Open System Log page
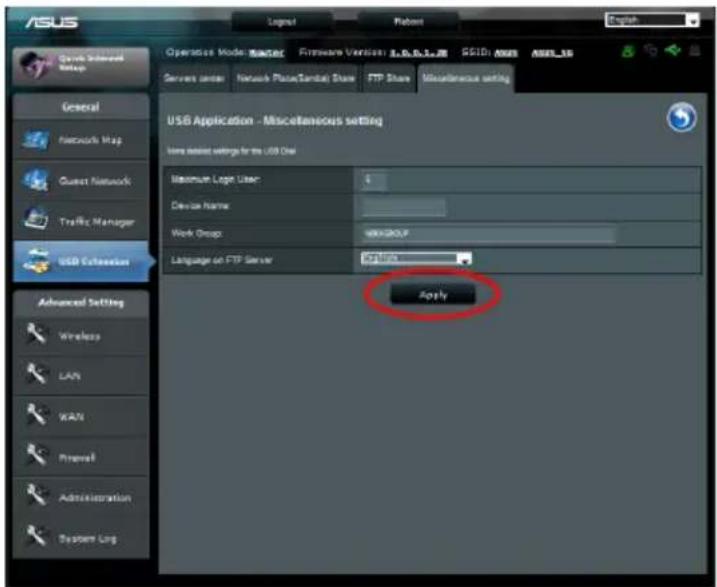The image size is (717, 587). click(81, 538)
